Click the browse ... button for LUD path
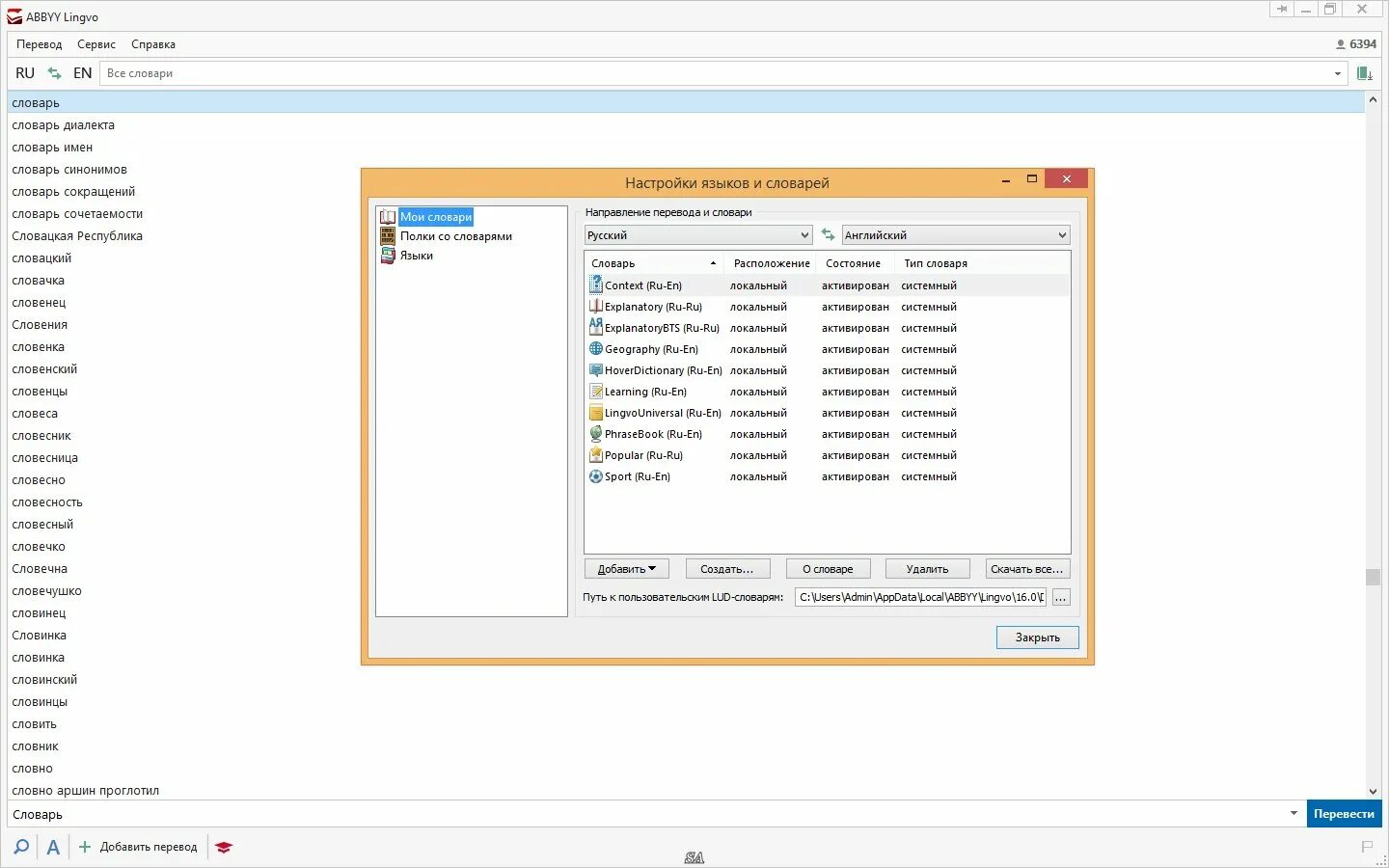The height and width of the screenshot is (868, 1389). coord(1061,597)
